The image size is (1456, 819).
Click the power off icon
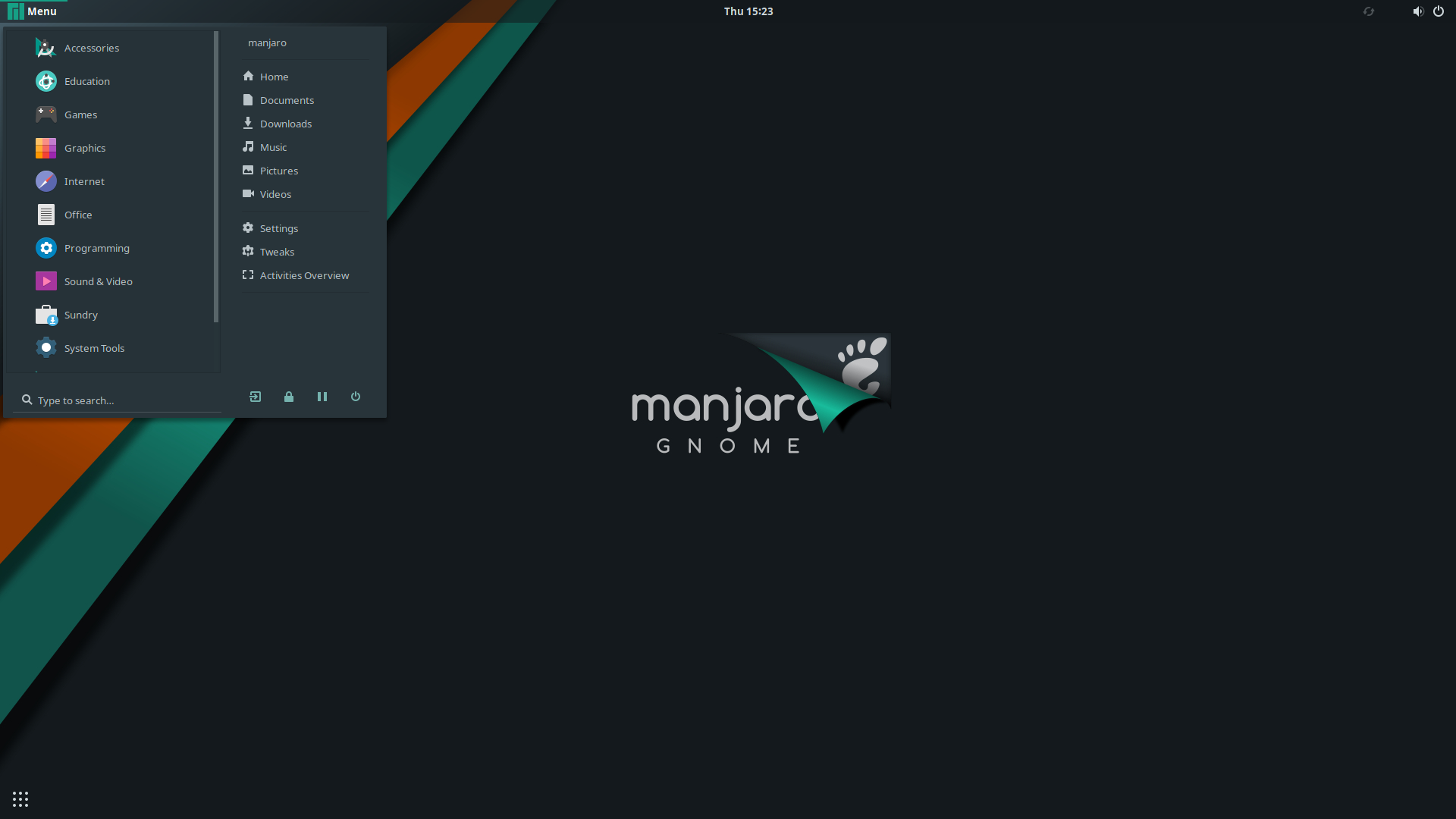(x=356, y=396)
